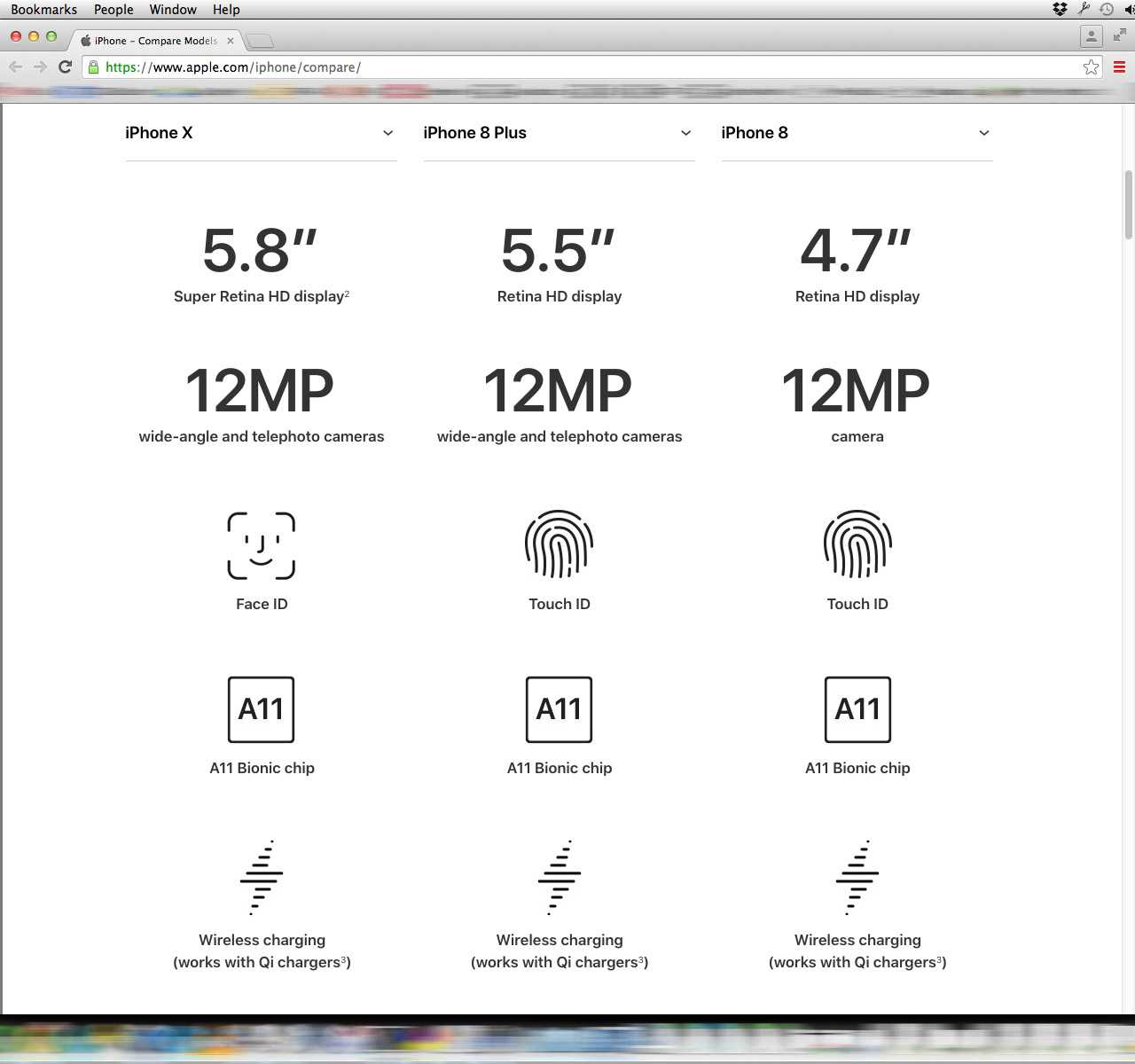Image resolution: width=1135 pixels, height=1064 pixels.
Task: Expand the iPhone X model dropdown
Action: point(387,133)
